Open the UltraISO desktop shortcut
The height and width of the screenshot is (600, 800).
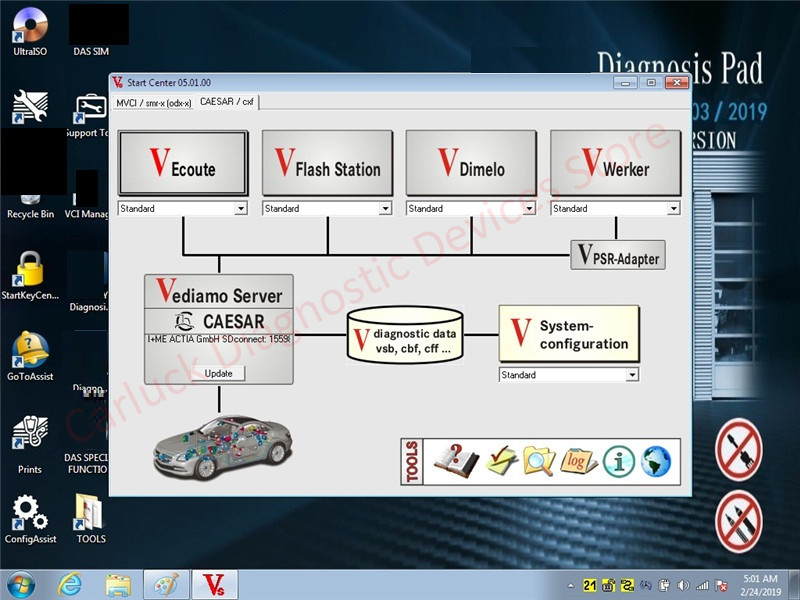[x=30, y=32]
